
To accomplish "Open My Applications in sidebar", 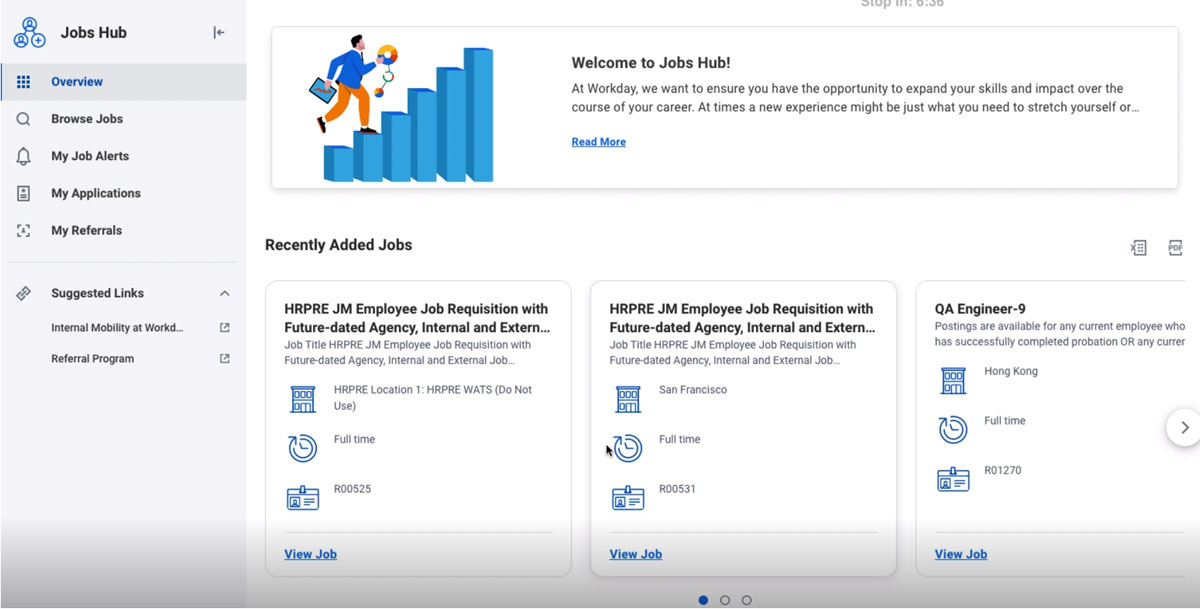I will point(123,193).
